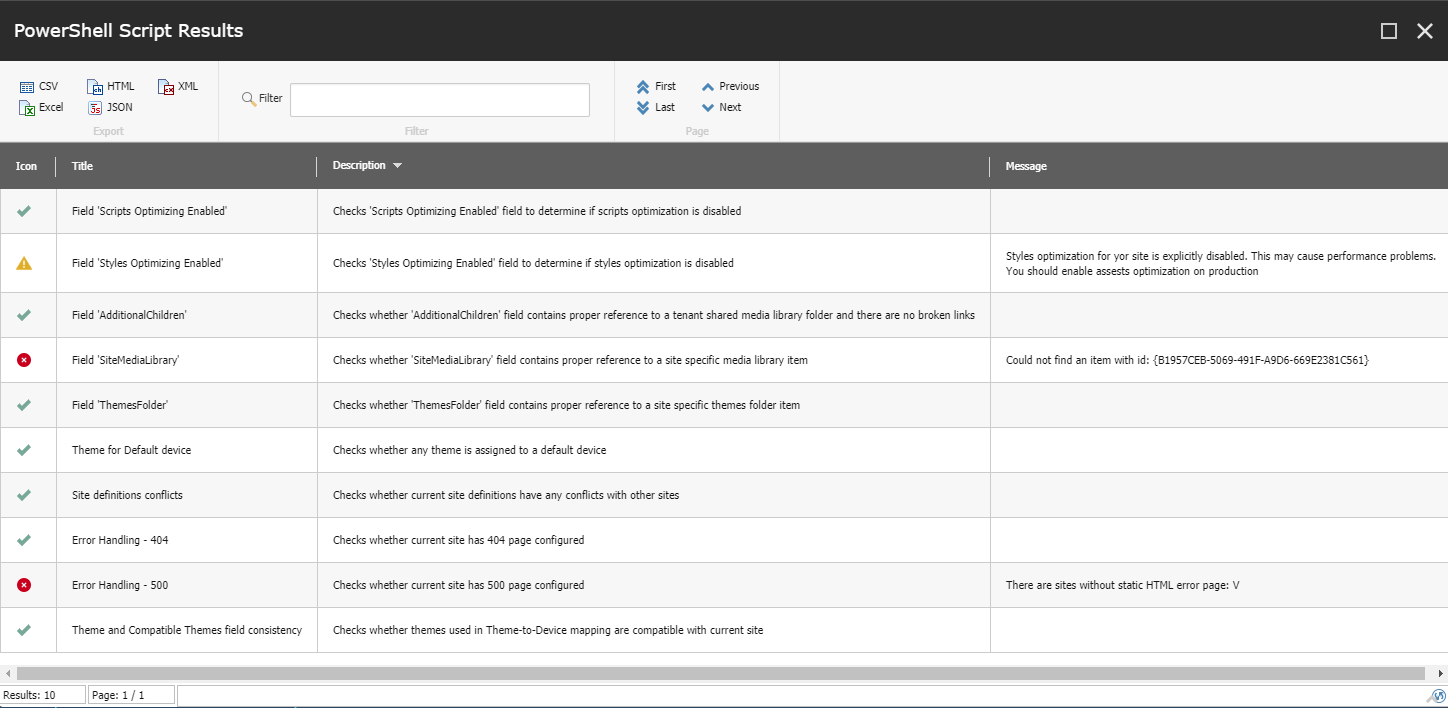The height and width of the screenshot is (708, 1448).
Task: Select title Field 'ThemesFolder'
Action: 120,406
